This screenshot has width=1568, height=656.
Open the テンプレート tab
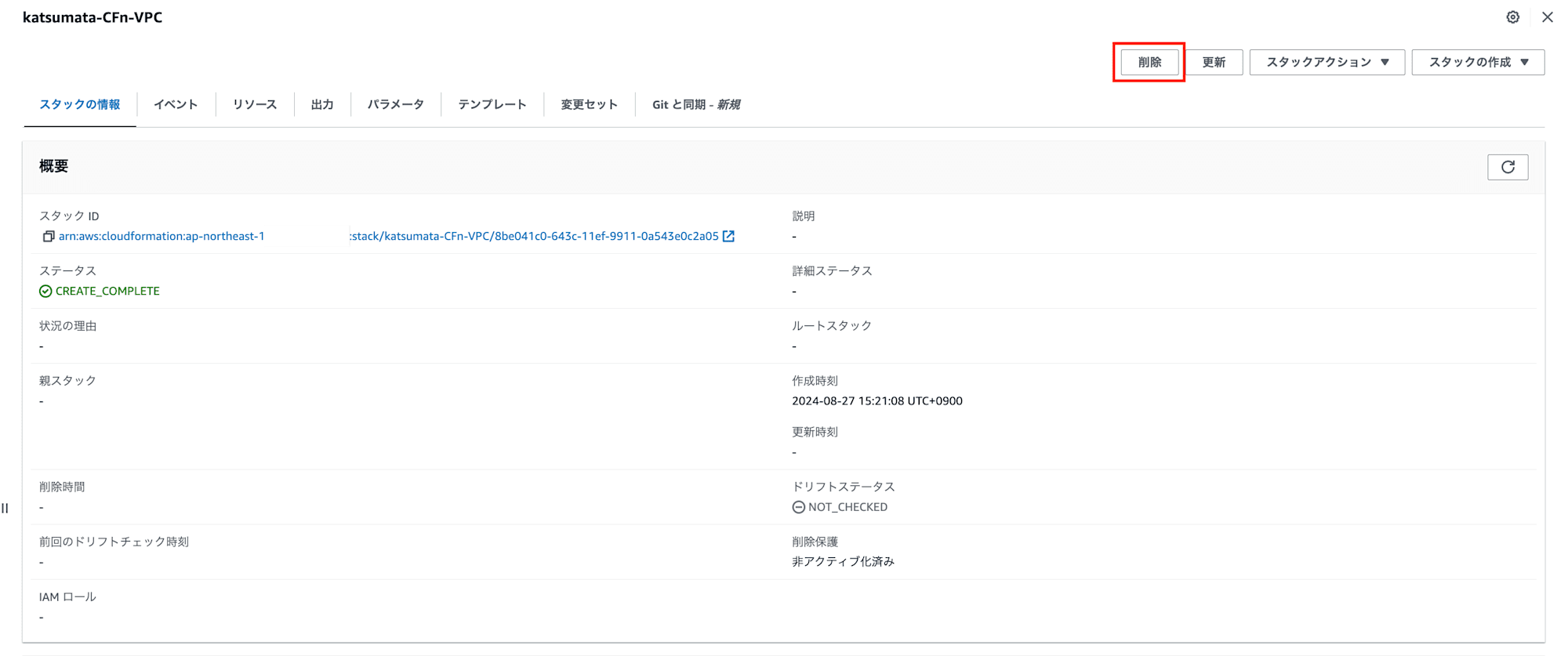coord(492,104)
